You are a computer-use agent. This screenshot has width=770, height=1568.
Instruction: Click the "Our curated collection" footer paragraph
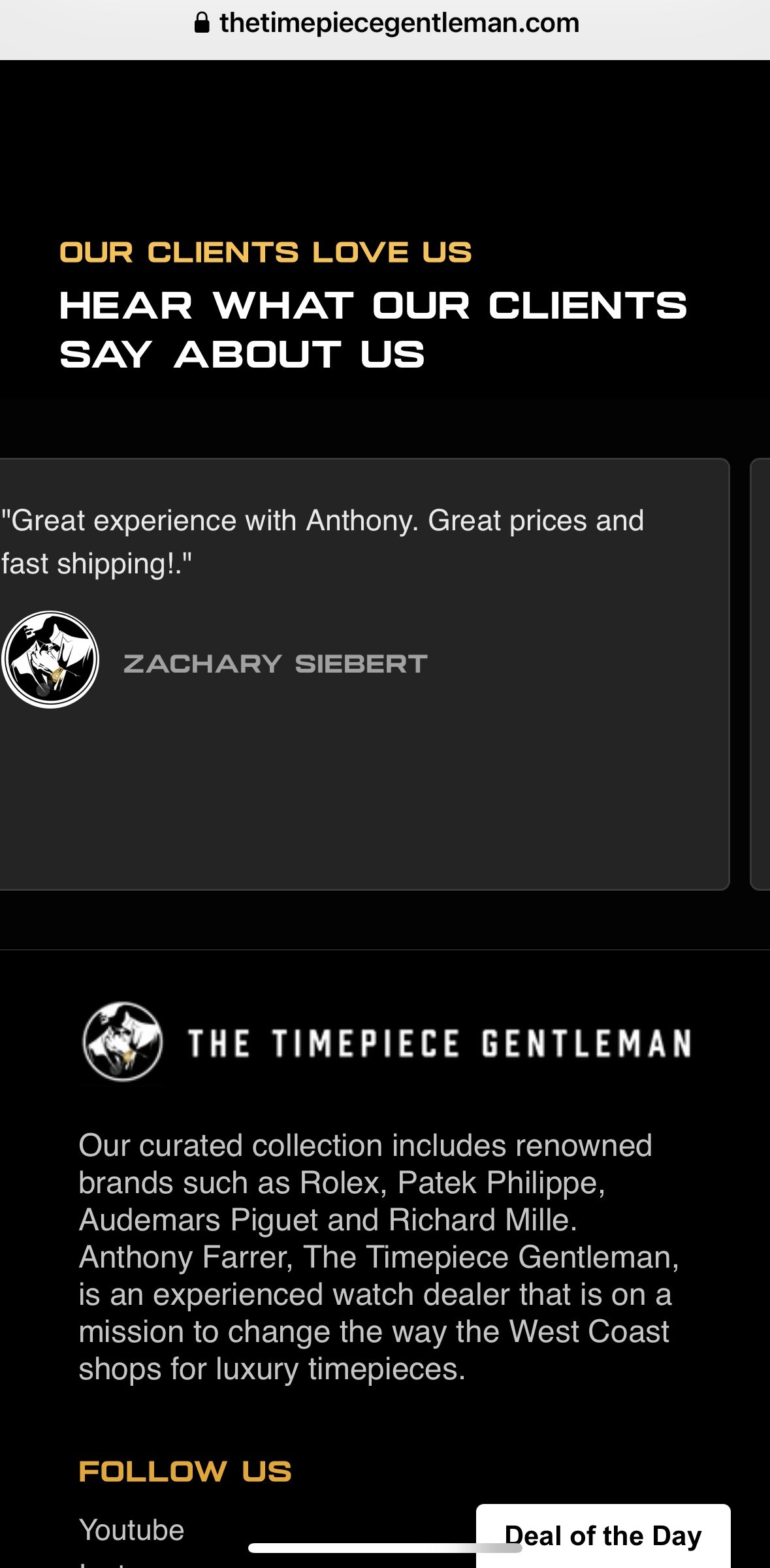379,1257
